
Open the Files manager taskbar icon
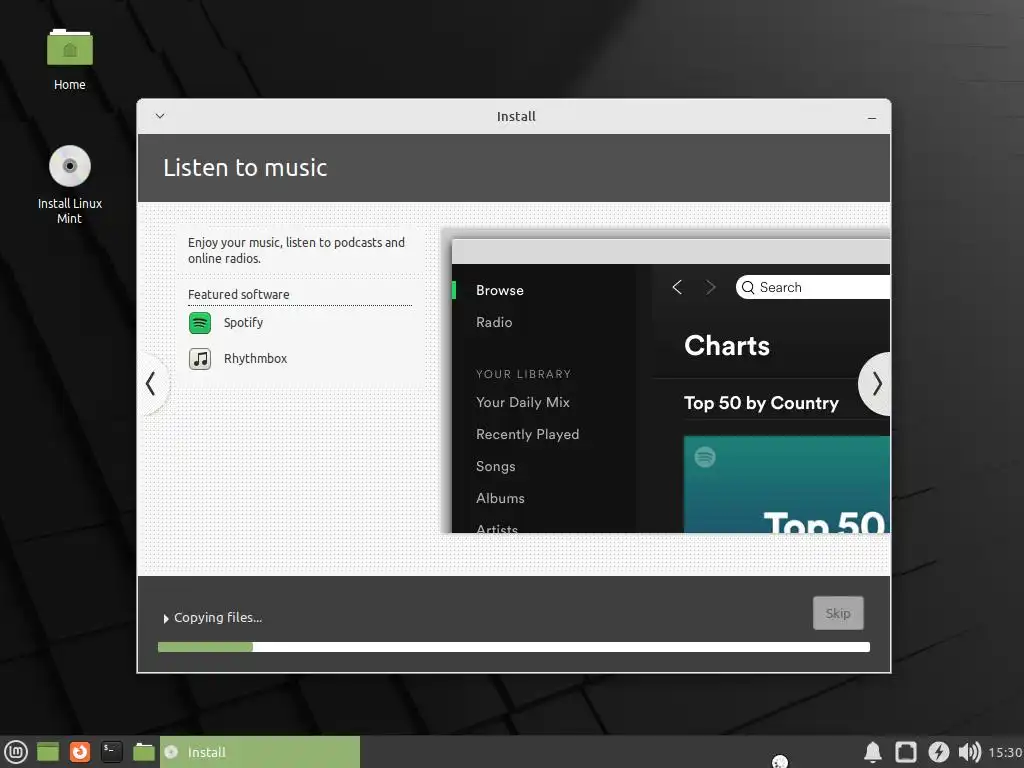144,752
